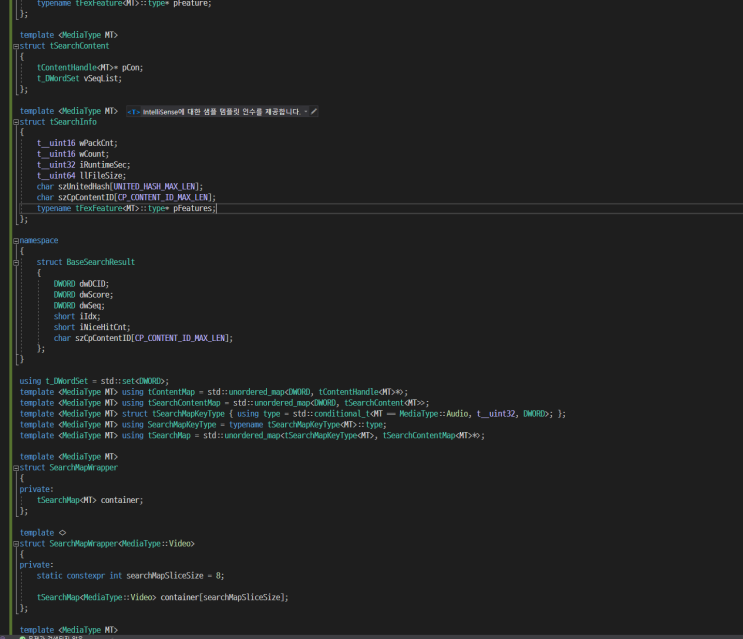Screen dimensions: 743x639
Task: Click the iNiceHitCnt member
Action: [104, 327]
